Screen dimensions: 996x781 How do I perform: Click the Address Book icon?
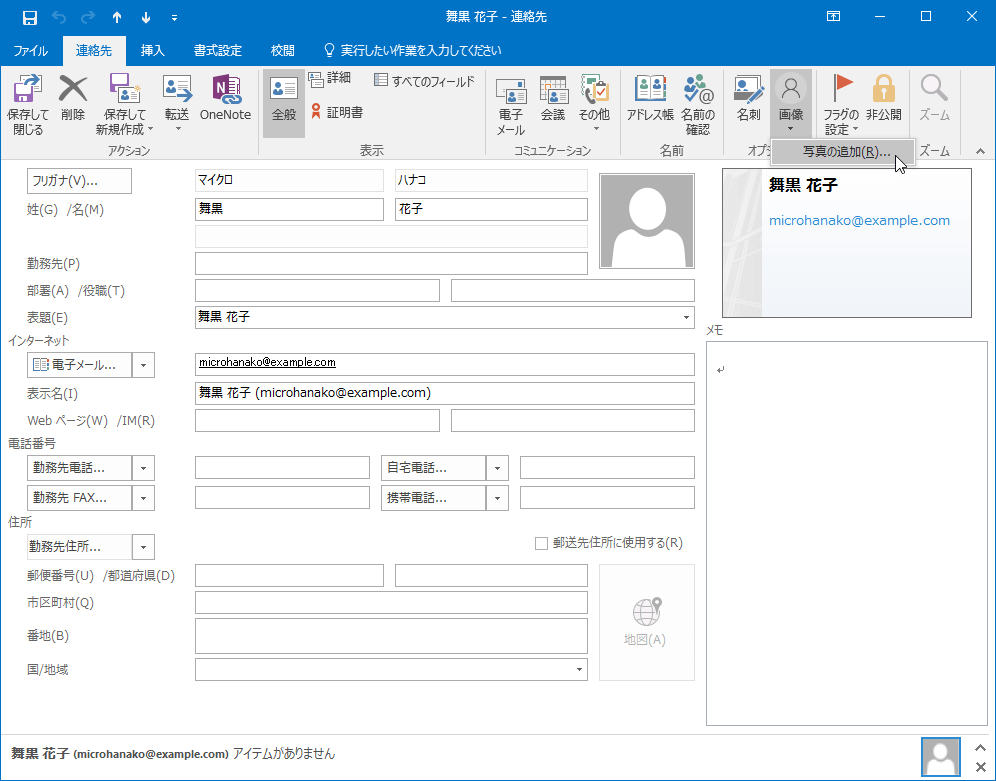pos(650,99)
